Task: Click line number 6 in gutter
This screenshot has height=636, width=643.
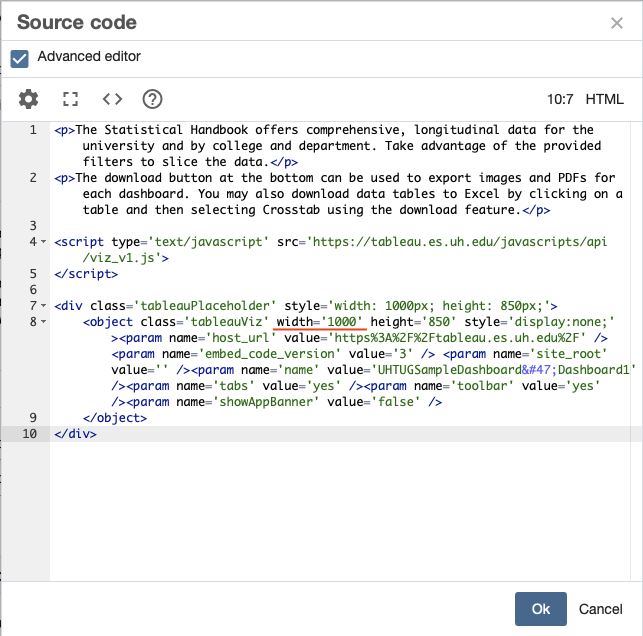Action: tap(33, 290)
